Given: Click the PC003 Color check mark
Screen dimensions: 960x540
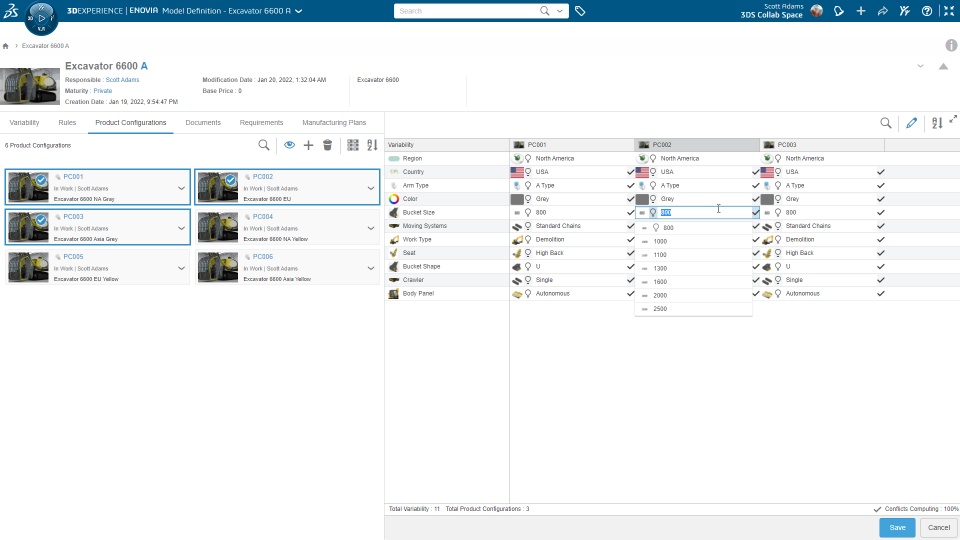Looking at the screenshot, I should click(880, 199).
